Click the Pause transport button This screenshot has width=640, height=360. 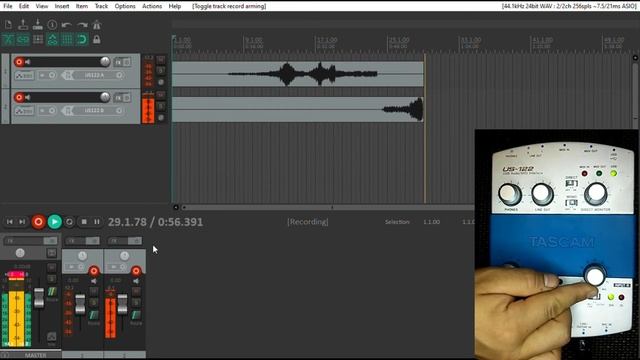click(x=97, y=222)
